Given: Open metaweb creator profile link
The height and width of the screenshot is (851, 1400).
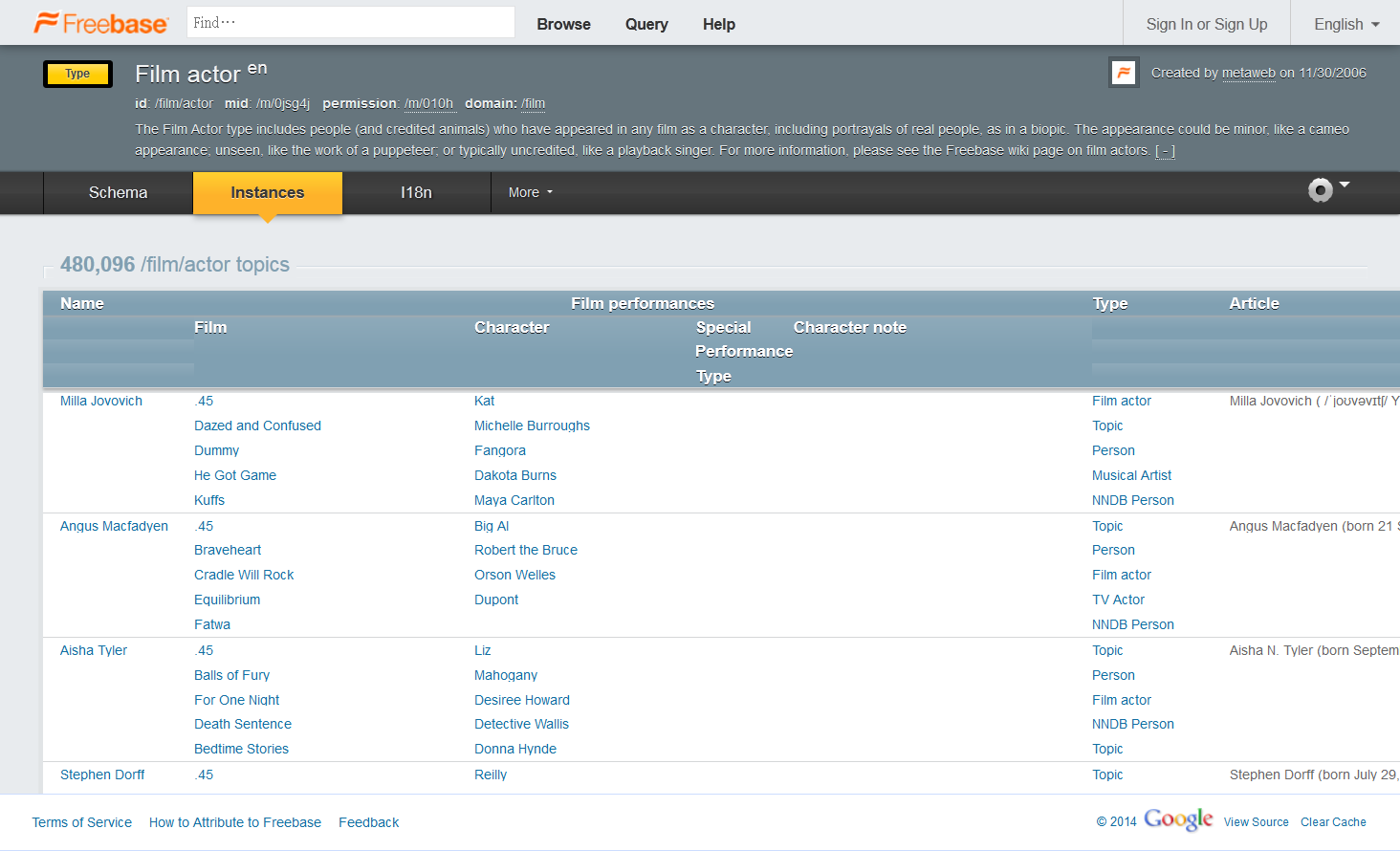Looking at the screenshot, I should tap(1248, 73).
